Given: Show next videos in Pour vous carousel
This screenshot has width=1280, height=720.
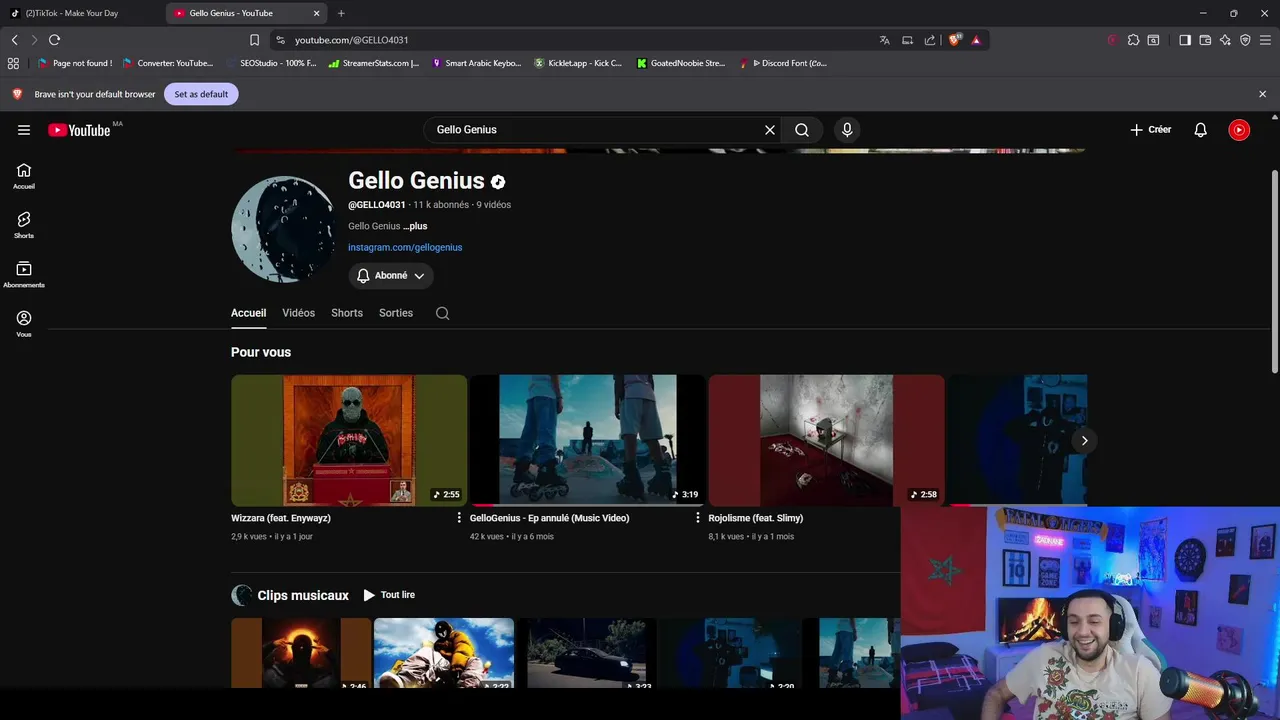Looking at the screenshot, I should pyautogui.click(x=1084, y=440).
